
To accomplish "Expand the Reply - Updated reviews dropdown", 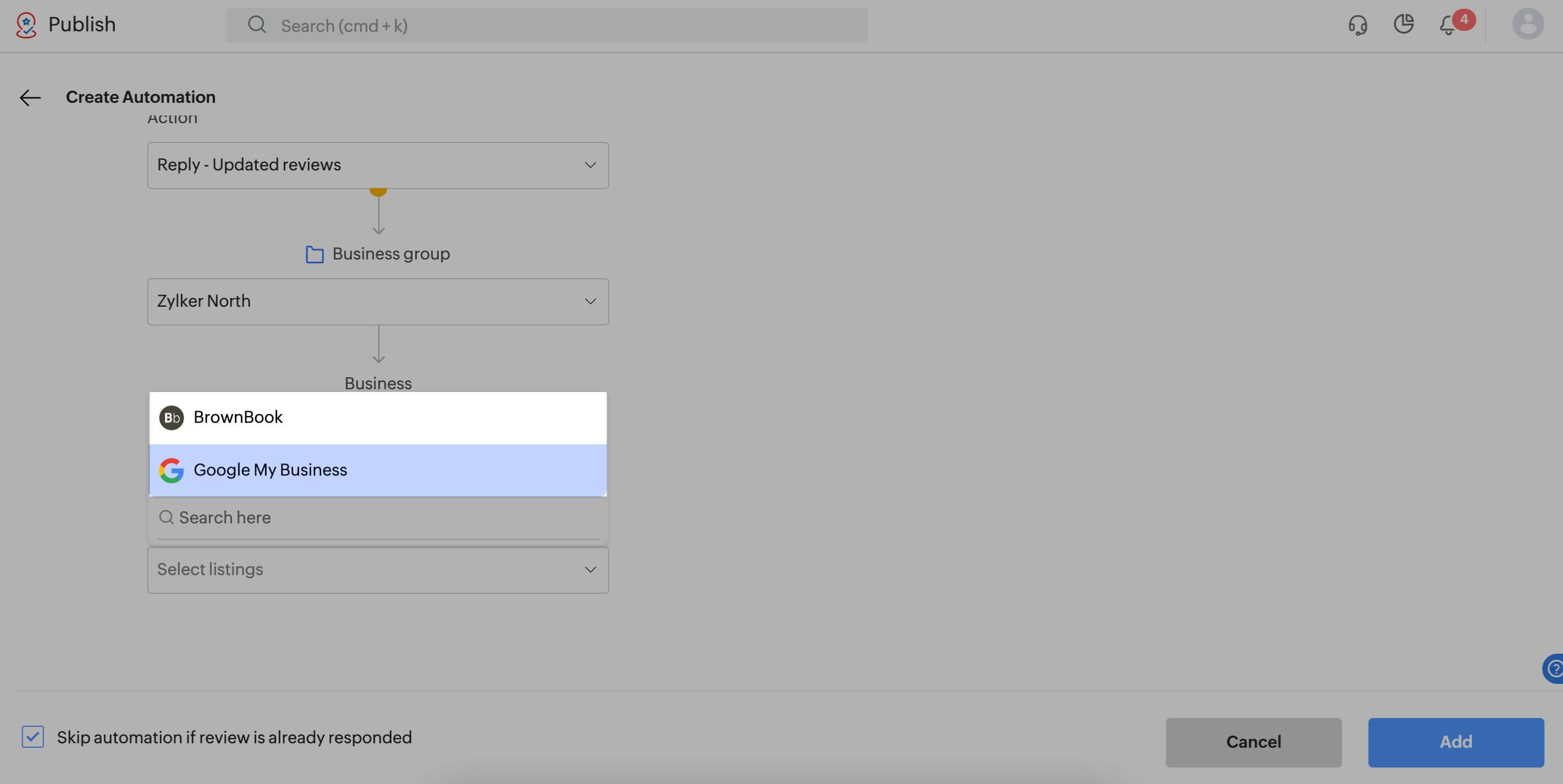I will [378, 165].
